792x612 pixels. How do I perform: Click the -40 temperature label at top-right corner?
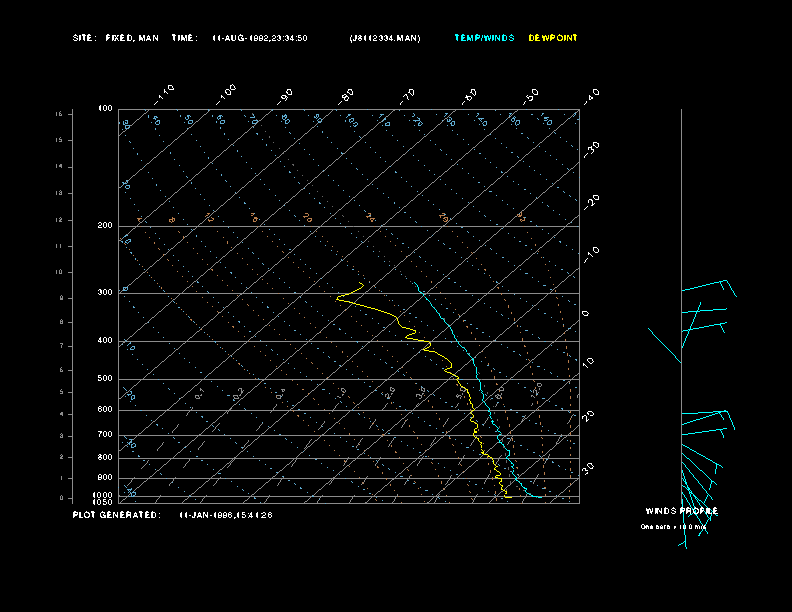591,95
